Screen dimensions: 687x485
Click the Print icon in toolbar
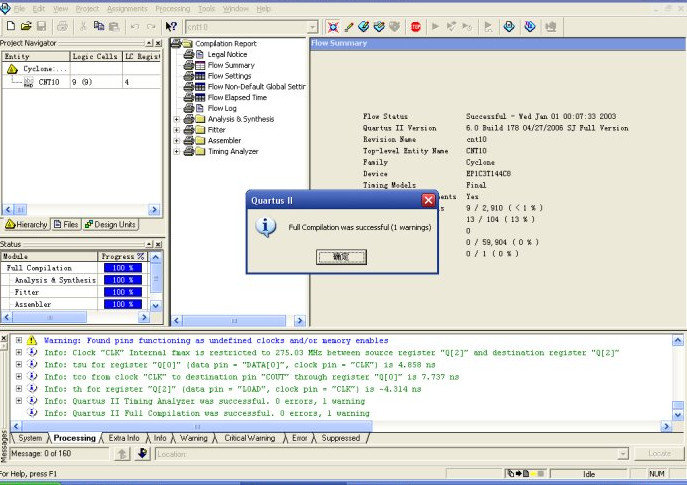[63, 26]
